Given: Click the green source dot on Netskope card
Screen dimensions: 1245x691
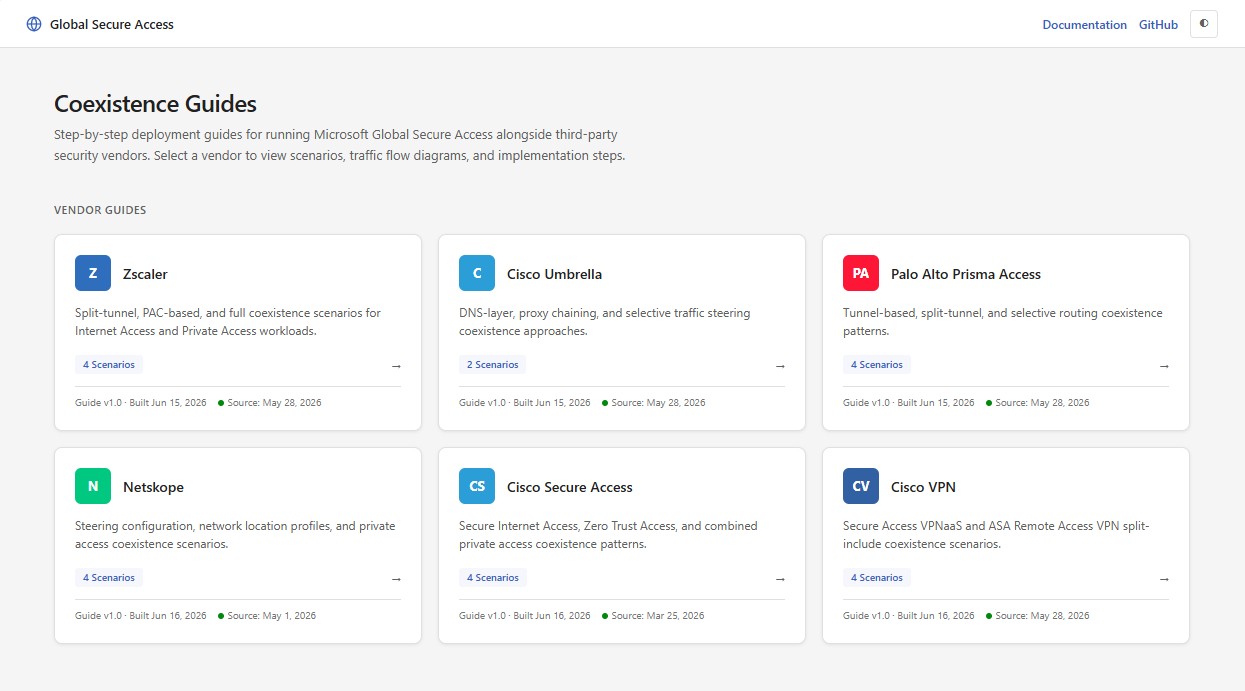Looking at the screenshot, I should pos(221,616).
